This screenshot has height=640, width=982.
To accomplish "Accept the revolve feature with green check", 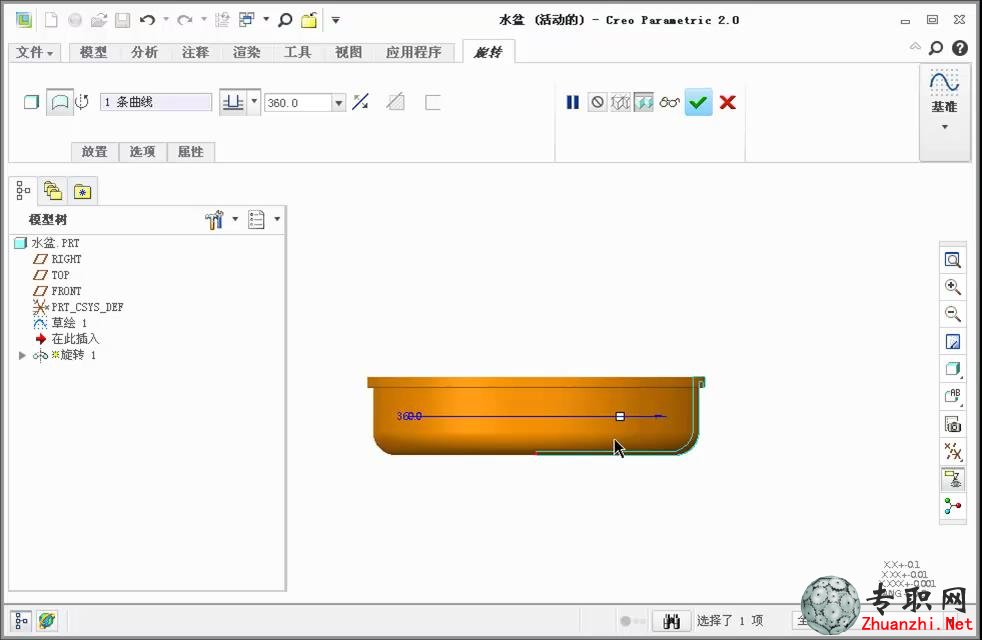I will pyautogui.click(x=698, y=102).
